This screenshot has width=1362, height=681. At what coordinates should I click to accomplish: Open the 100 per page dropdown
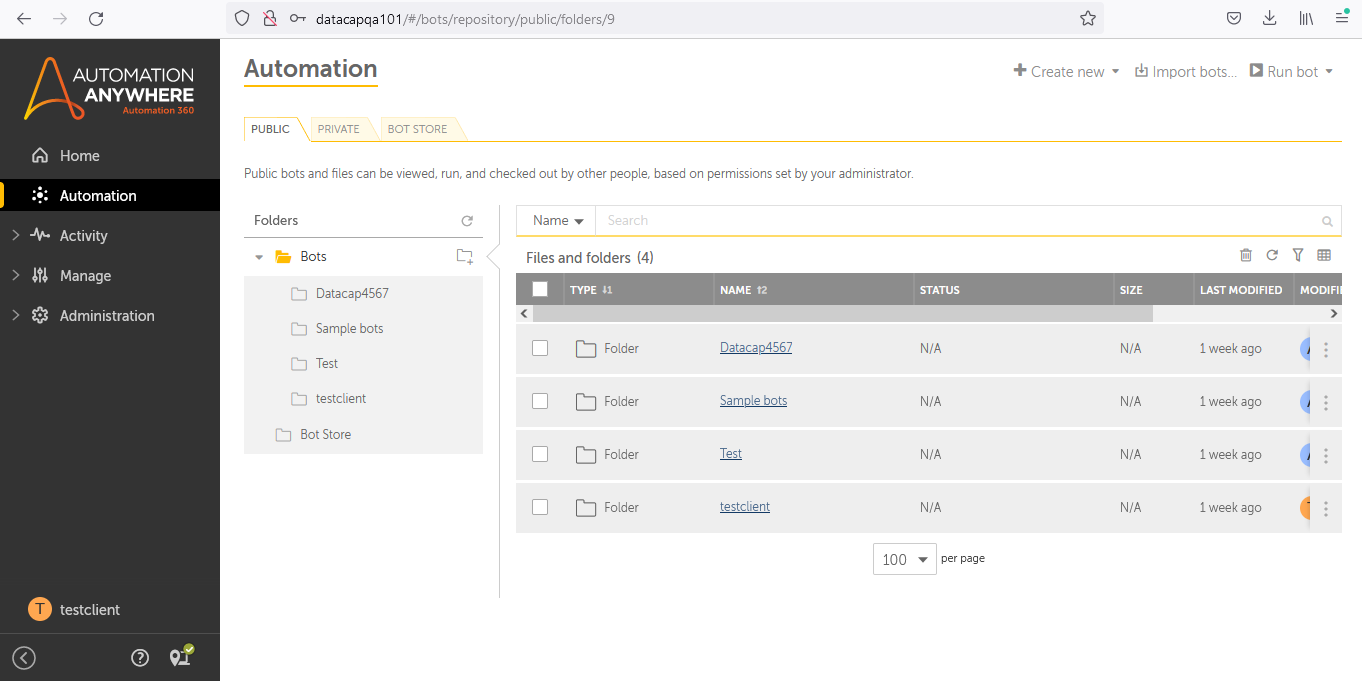(x=905, y=559)
